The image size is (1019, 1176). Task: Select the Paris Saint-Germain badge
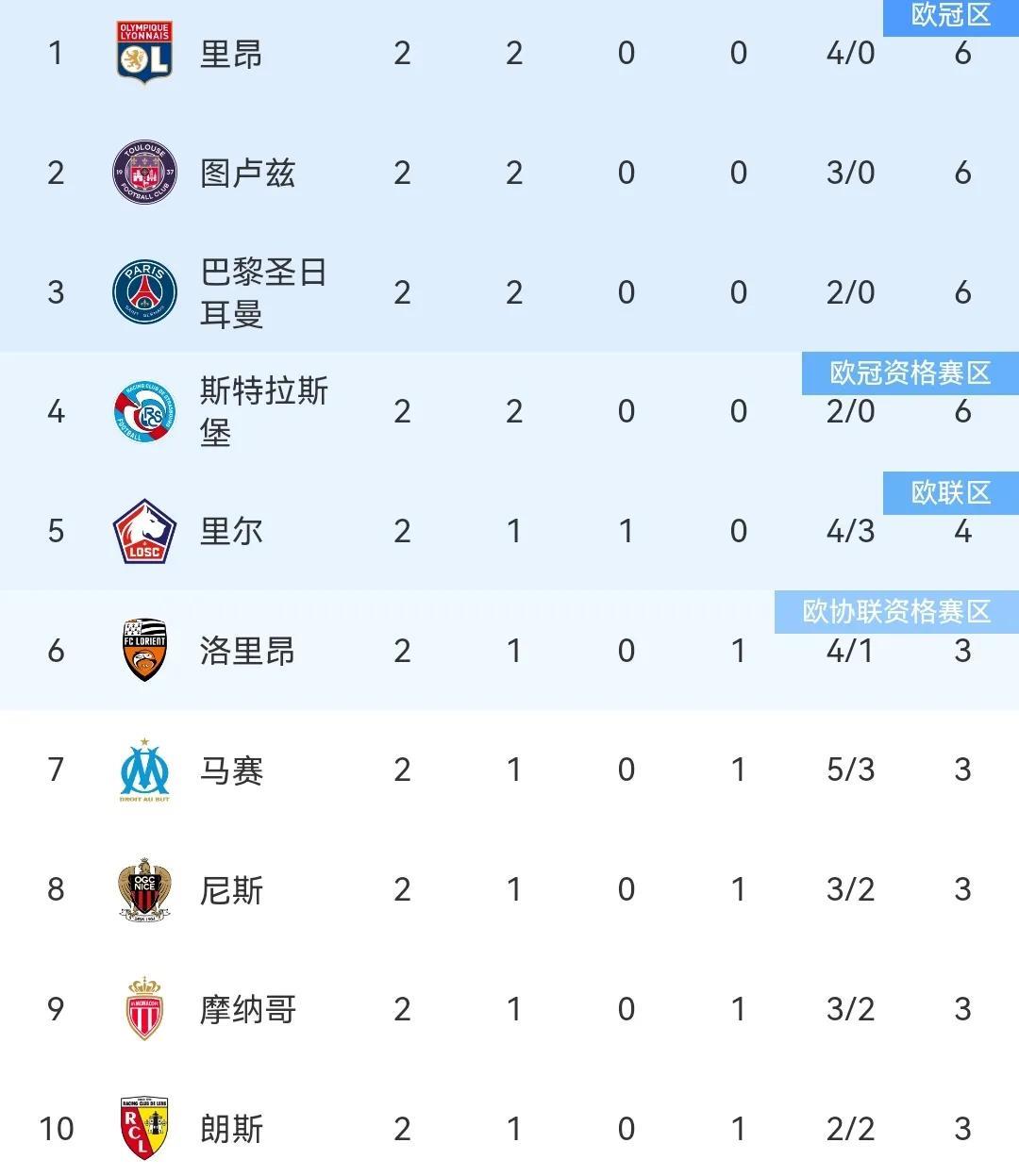tap(144, 292)
